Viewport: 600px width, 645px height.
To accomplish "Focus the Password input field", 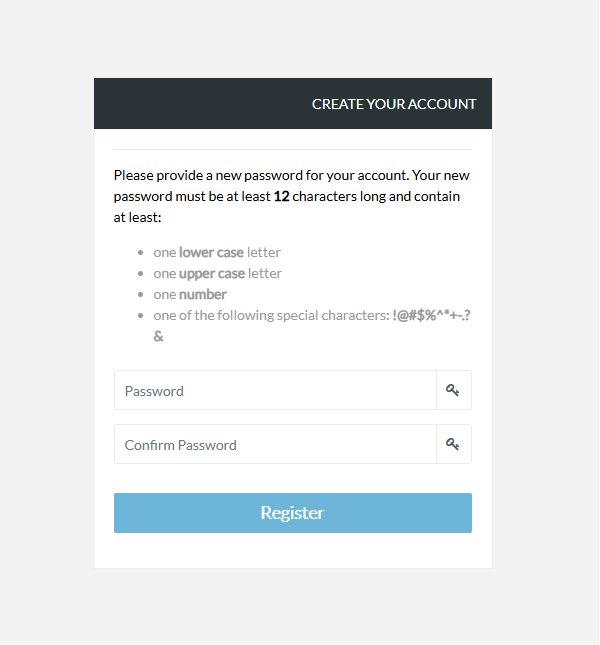I will [275, 390].
